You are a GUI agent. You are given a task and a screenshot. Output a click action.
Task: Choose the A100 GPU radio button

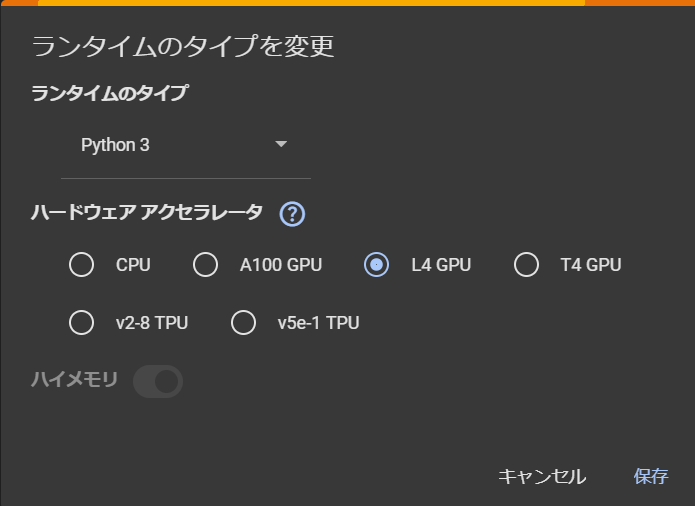205,265
